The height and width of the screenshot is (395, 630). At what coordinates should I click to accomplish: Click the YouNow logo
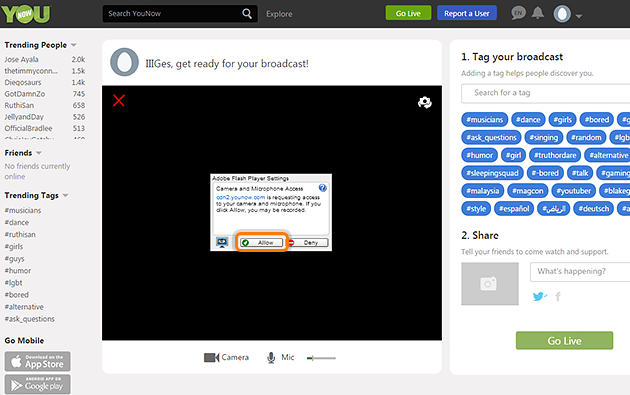tap(26, 14)
